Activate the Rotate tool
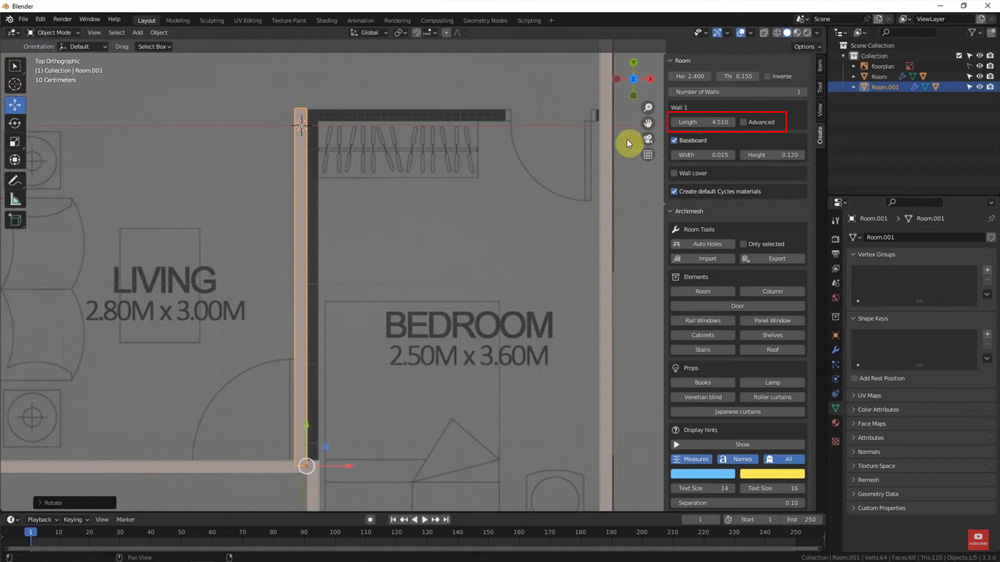This screenshot has height=562, width=1000. coord(15,123)
